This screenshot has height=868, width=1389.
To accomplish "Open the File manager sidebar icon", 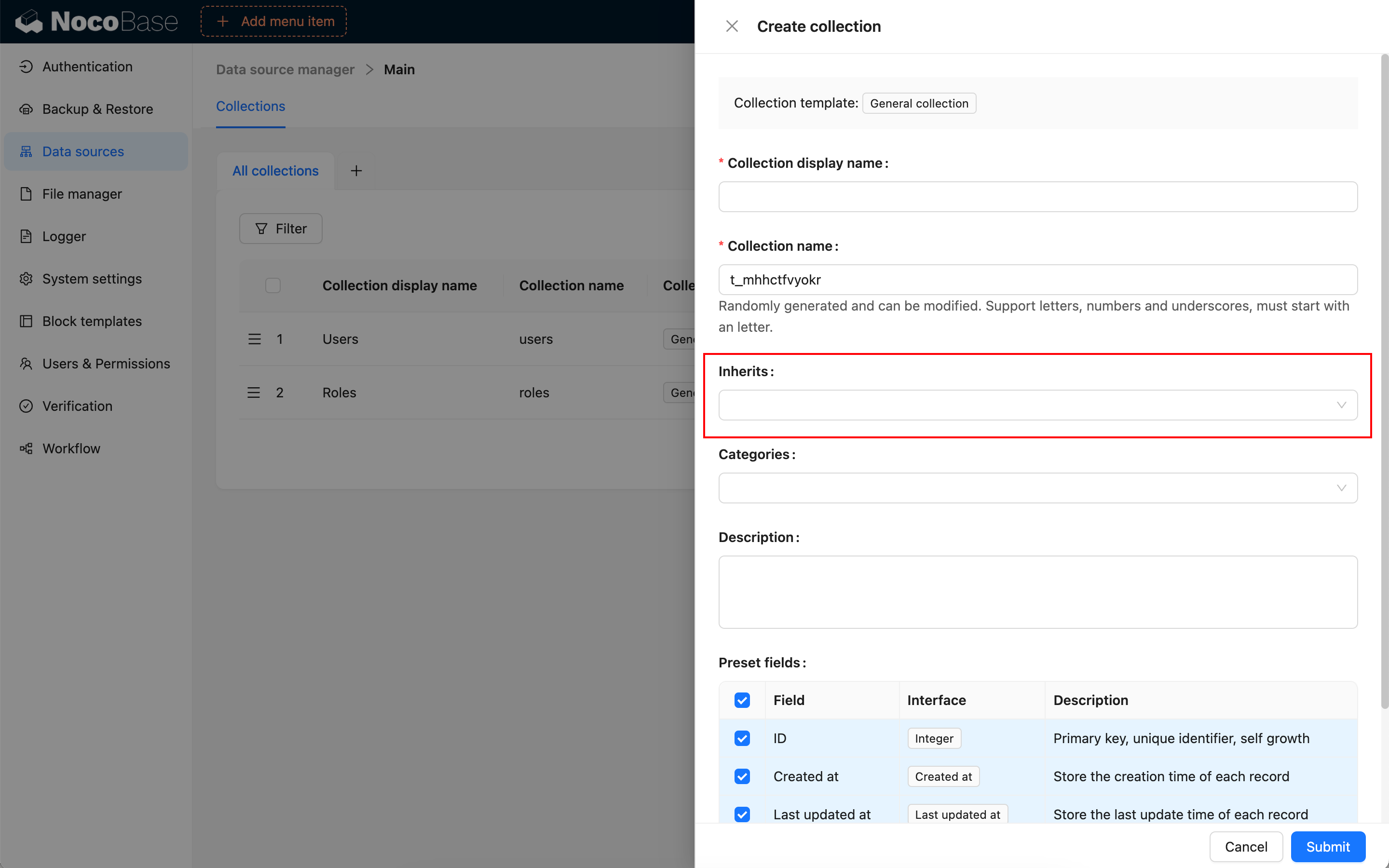I will [26, 194].
